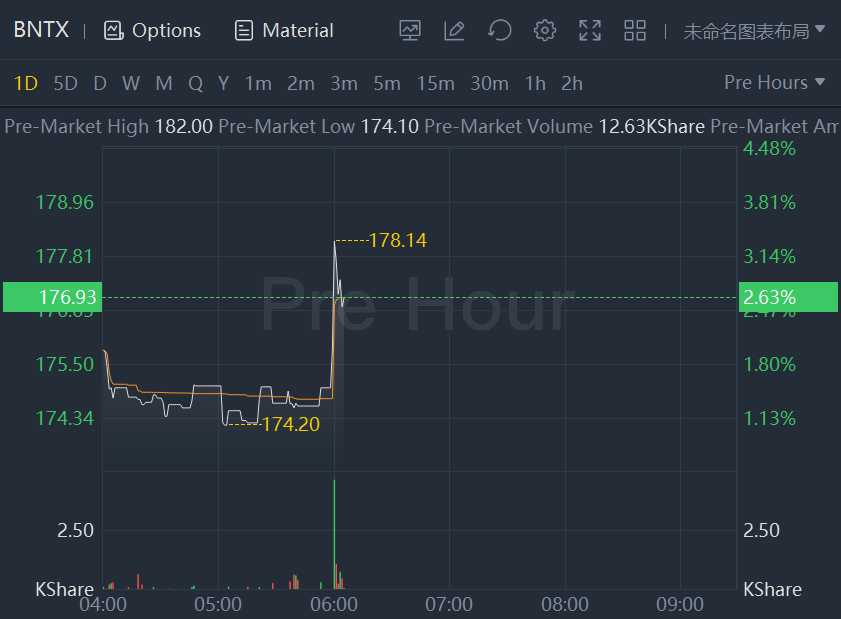This screenshot has width=841, height=619.
Task: Choose the 30m interval
Action: [x=489, y=83]
